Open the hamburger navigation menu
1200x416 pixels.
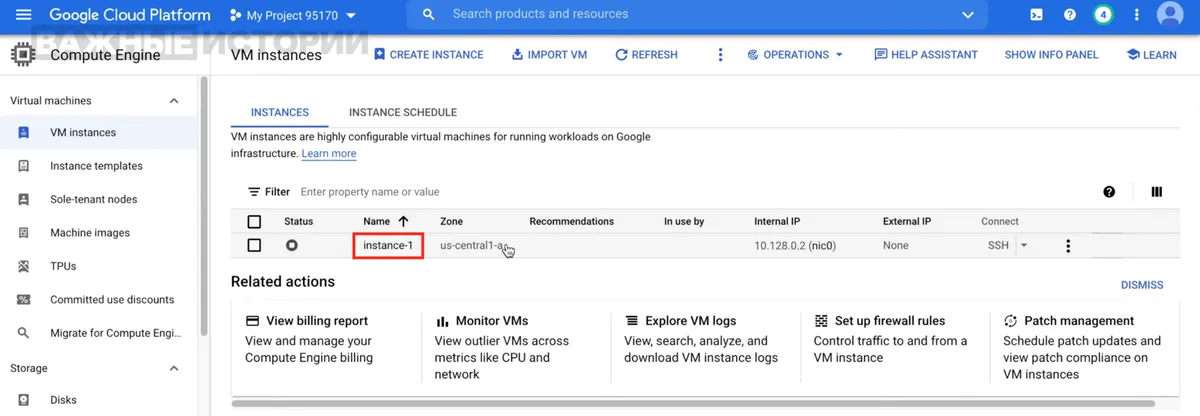pyautogui.click(x=24, y=15)
